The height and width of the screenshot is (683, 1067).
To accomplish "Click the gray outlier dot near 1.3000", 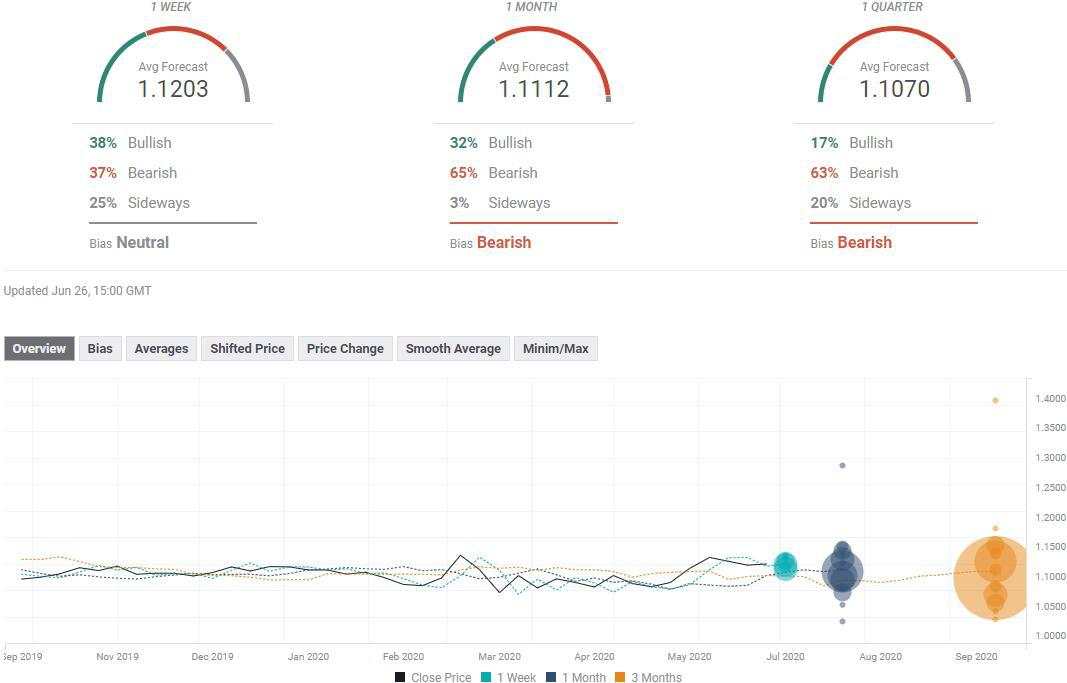I will point(842,465).
